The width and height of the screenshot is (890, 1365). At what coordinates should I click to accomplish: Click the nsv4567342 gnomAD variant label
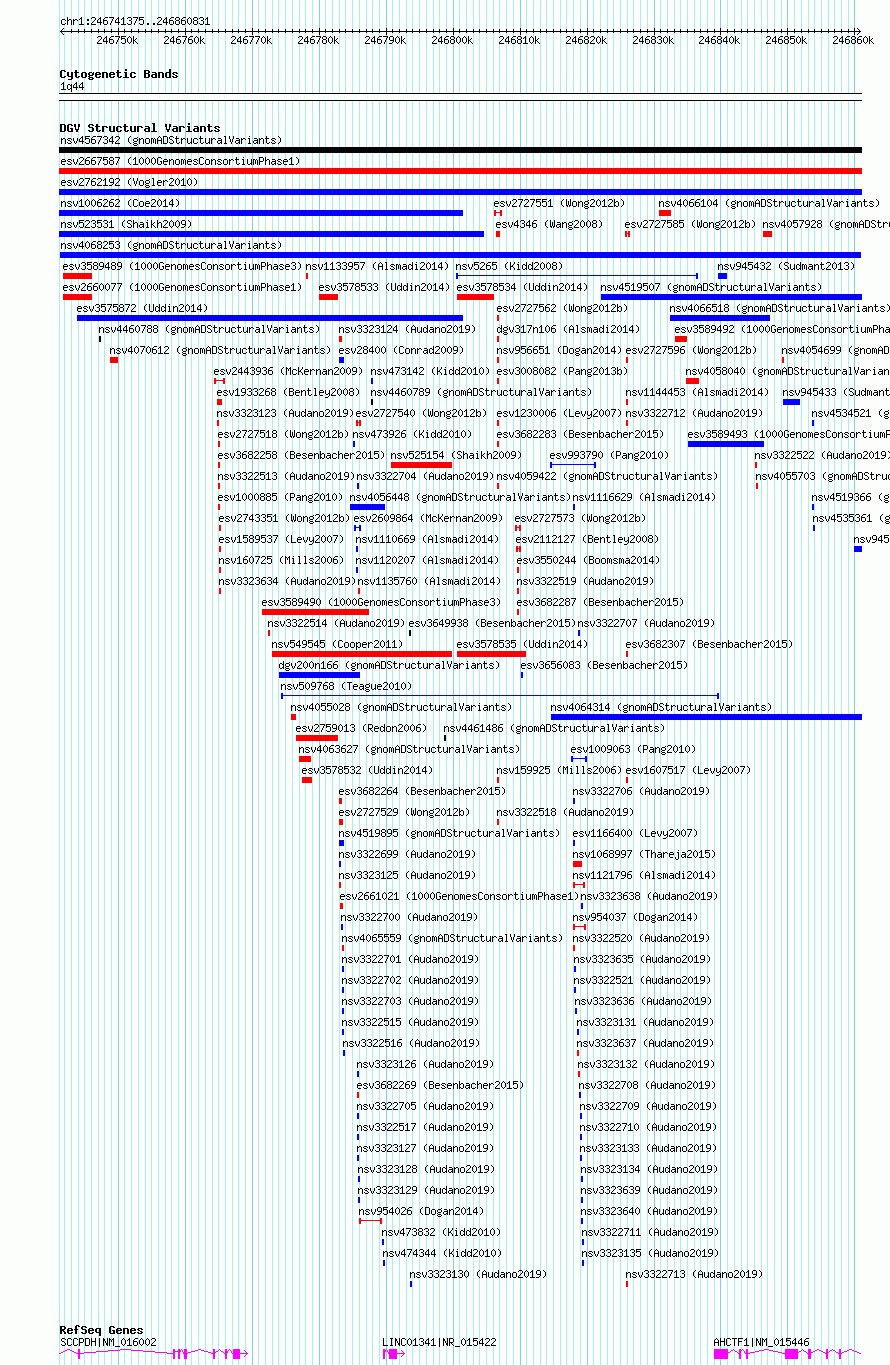pos(171,140)
